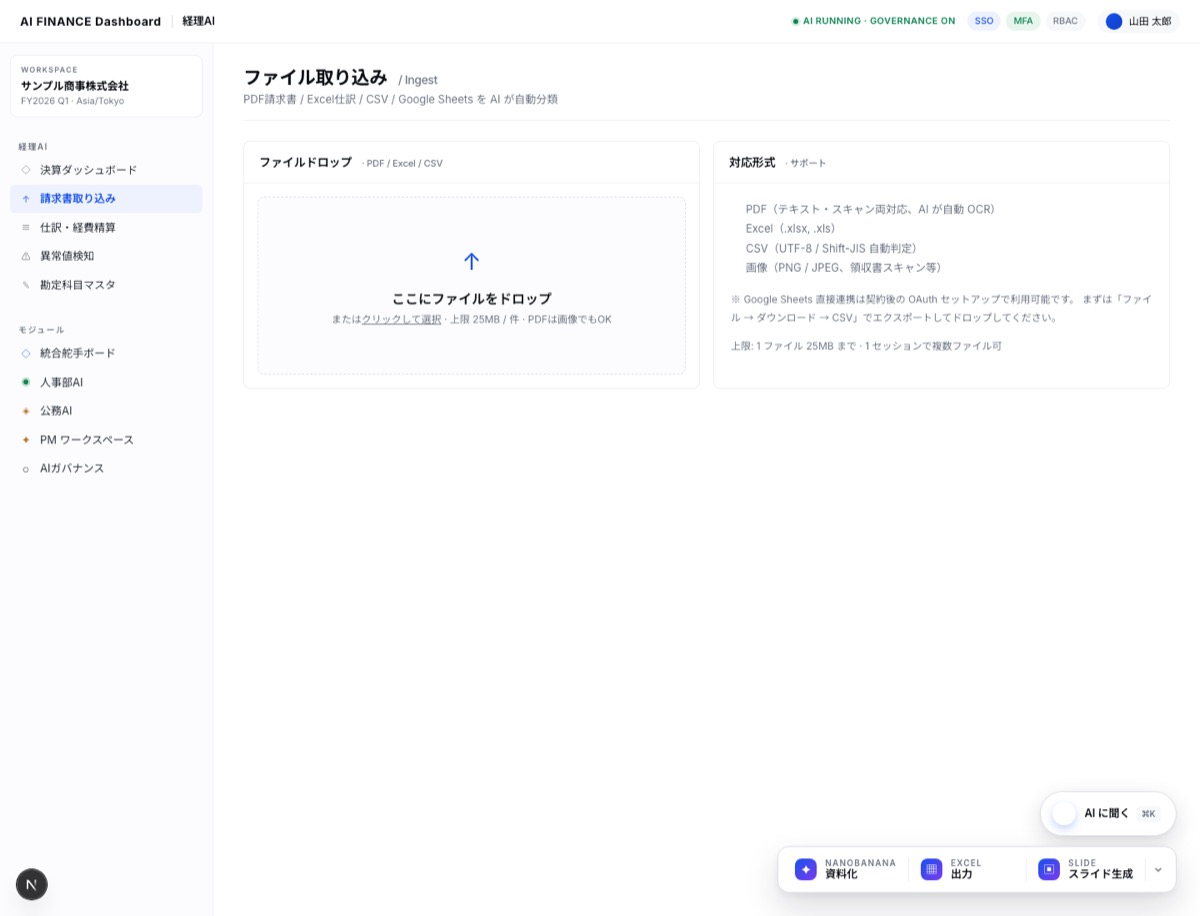
Task: Click the MFA badge
Action: tap(1023, 21)
